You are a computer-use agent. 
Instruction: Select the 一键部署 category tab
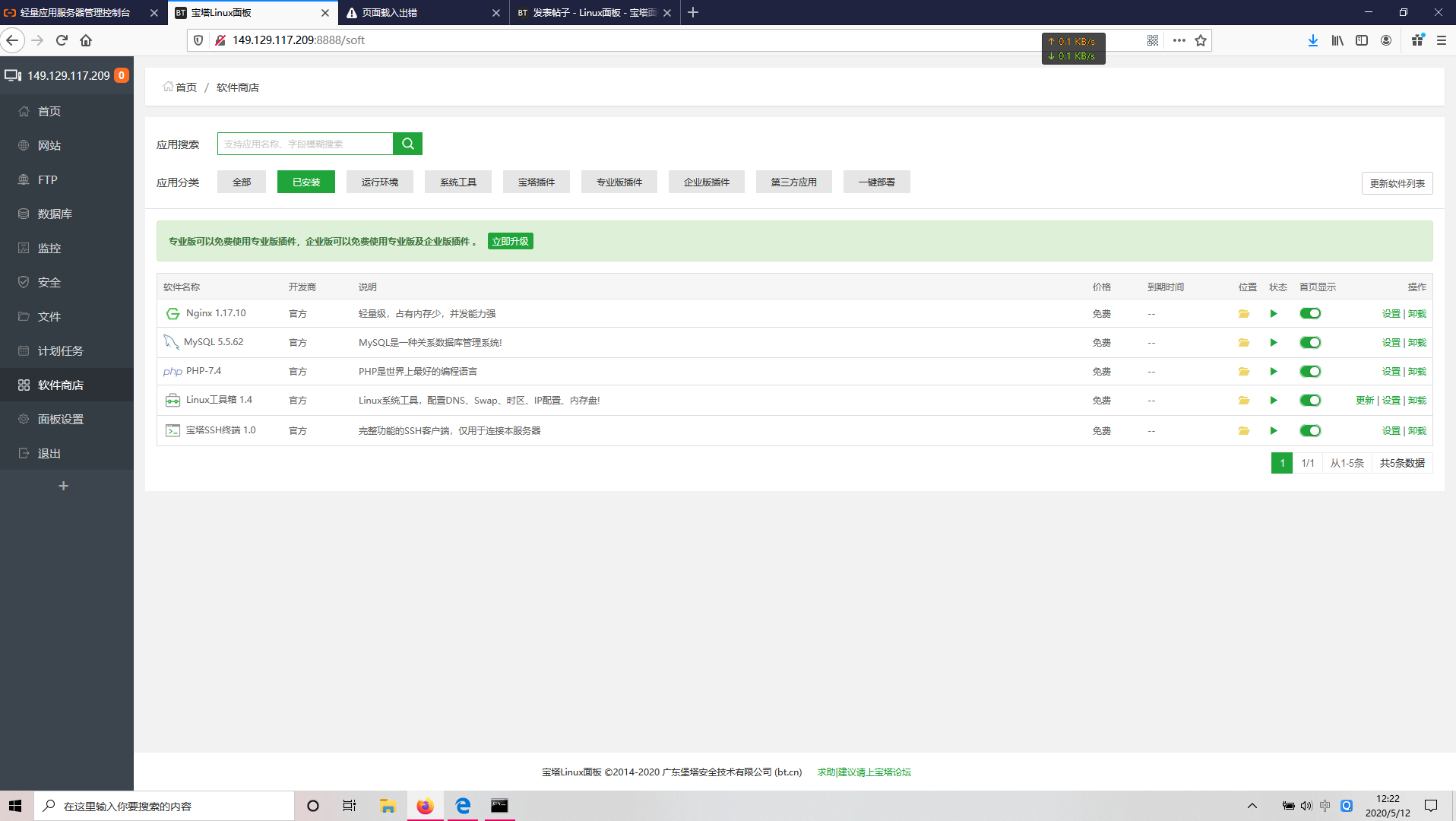(x=877, y=182)
